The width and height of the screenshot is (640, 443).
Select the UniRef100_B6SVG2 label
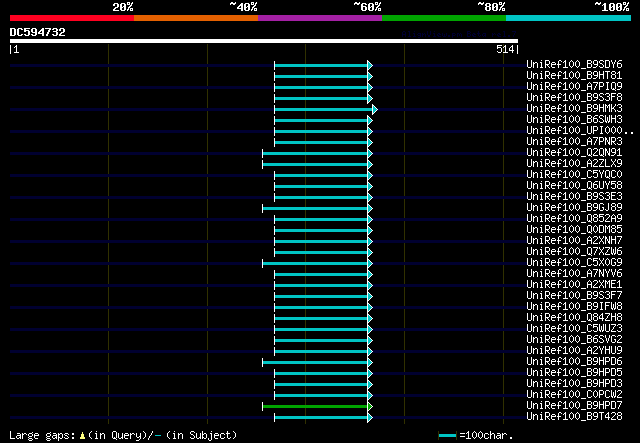coord(574,340)
